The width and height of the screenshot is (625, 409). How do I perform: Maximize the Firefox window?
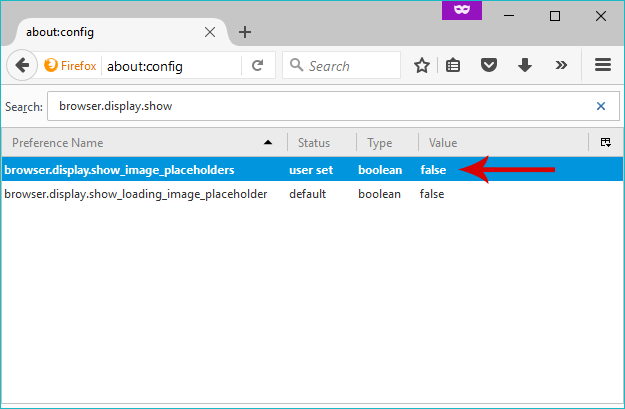(554, 16)
